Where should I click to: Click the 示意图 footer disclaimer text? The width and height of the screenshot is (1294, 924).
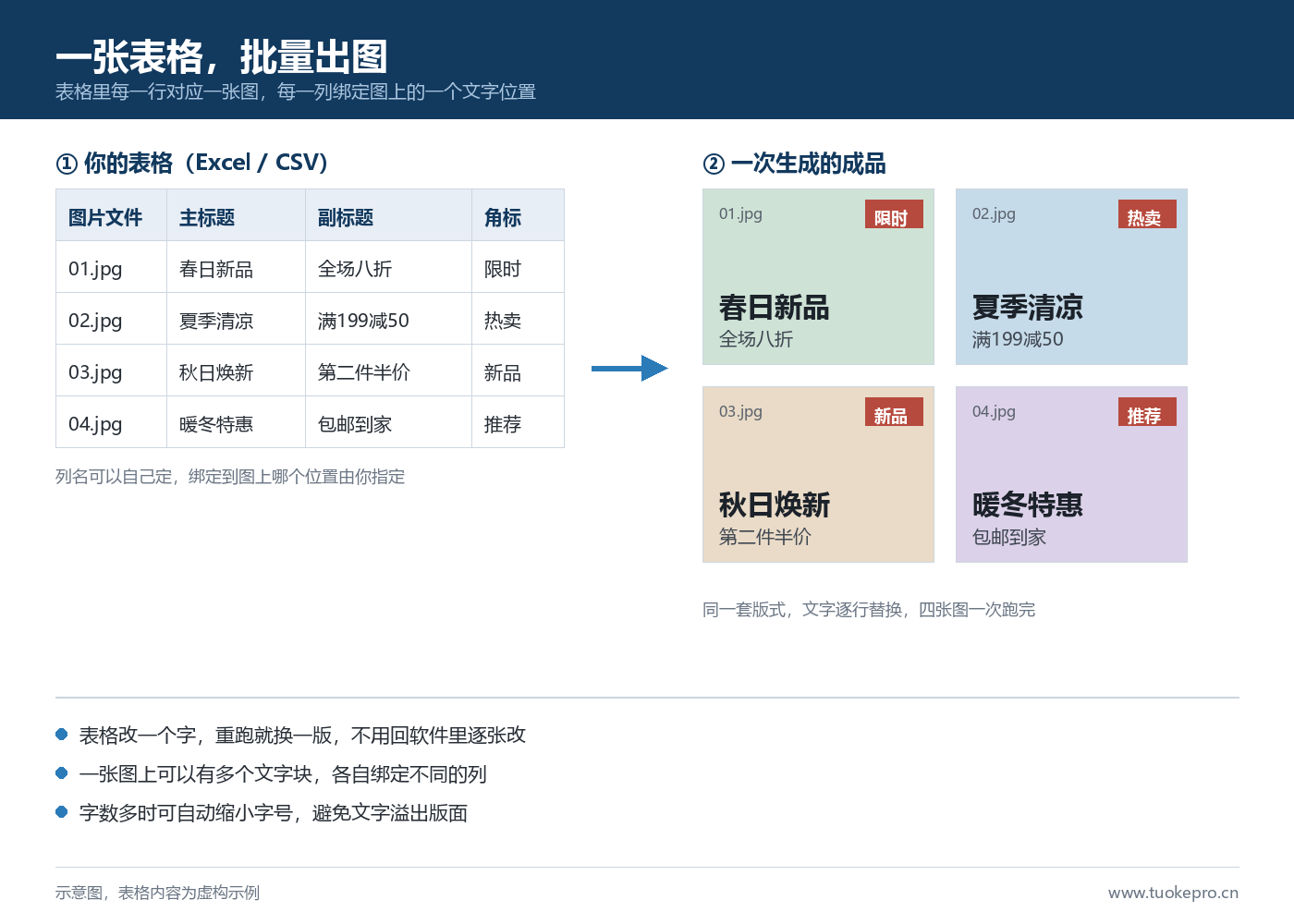(157, 893)
